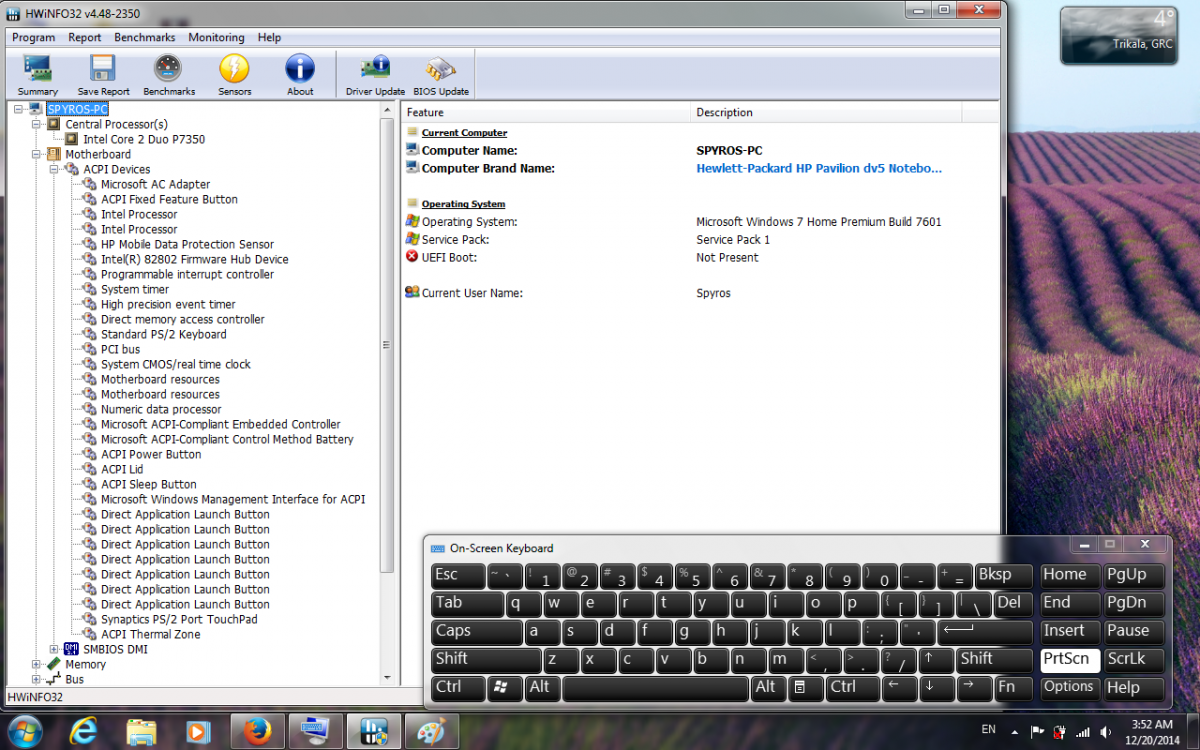The image size is (1200, 750).
Task: Click the Feature column header
Action: click(546, 112)
